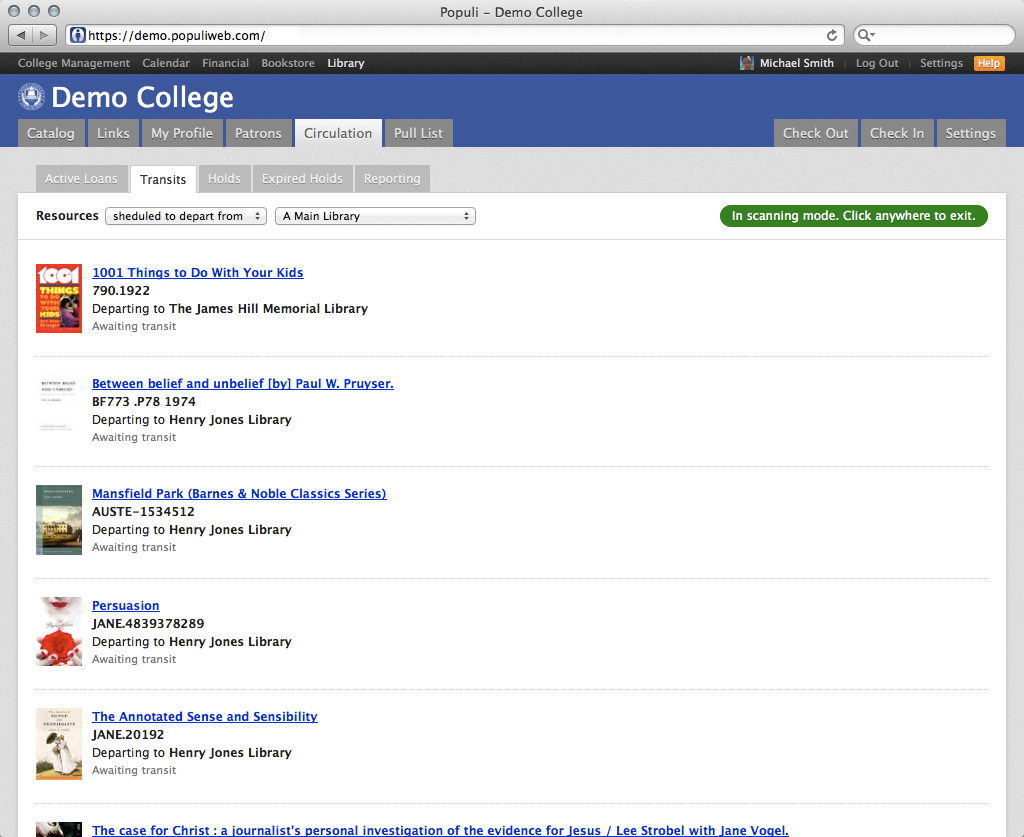Open the My Profile tab

pyautogui.click(x=182, y=133)
